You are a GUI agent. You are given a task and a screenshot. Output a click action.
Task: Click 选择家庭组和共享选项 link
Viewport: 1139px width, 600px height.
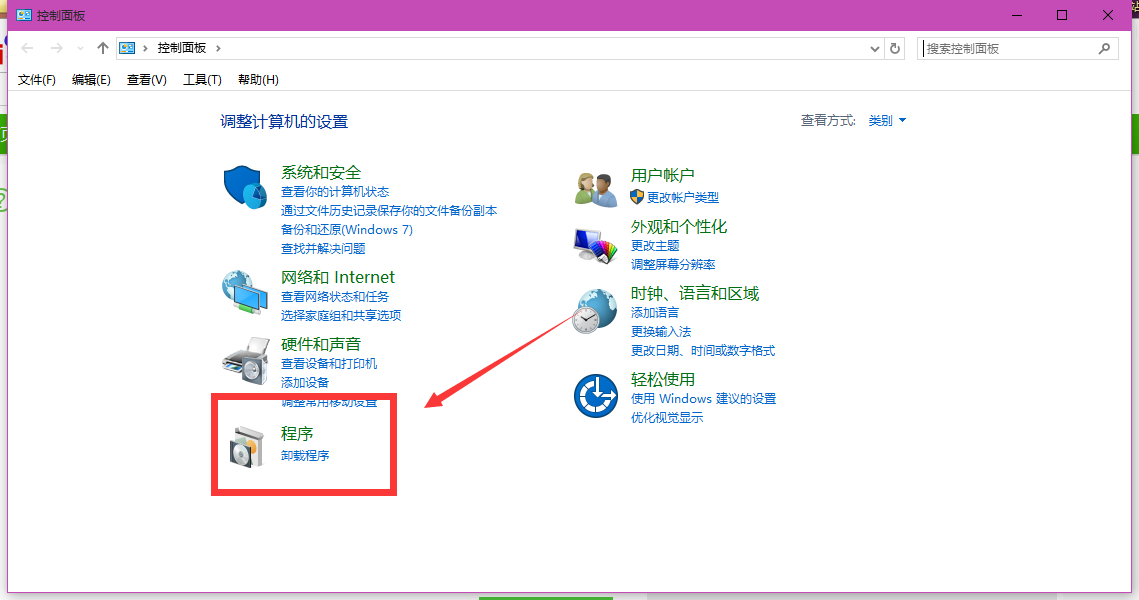(341, 315)
